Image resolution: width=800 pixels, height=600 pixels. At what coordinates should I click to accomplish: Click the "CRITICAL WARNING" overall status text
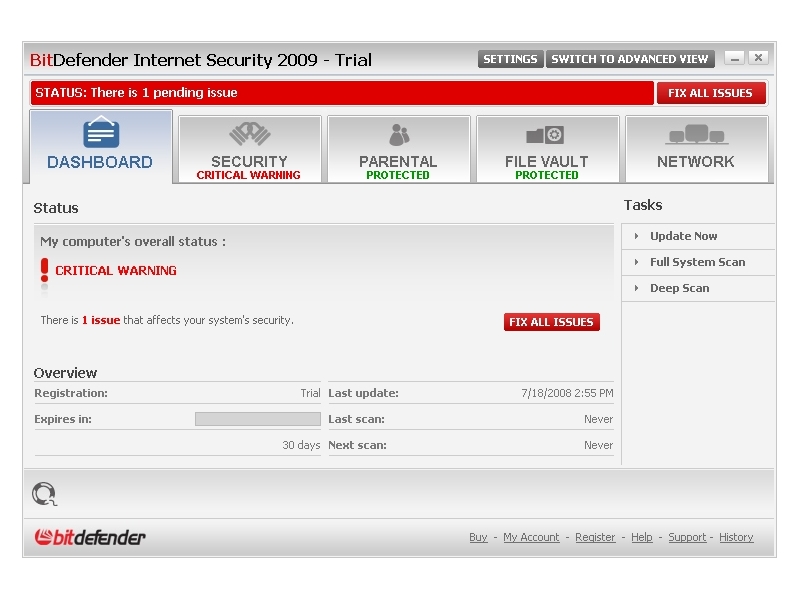coord(116,270)
